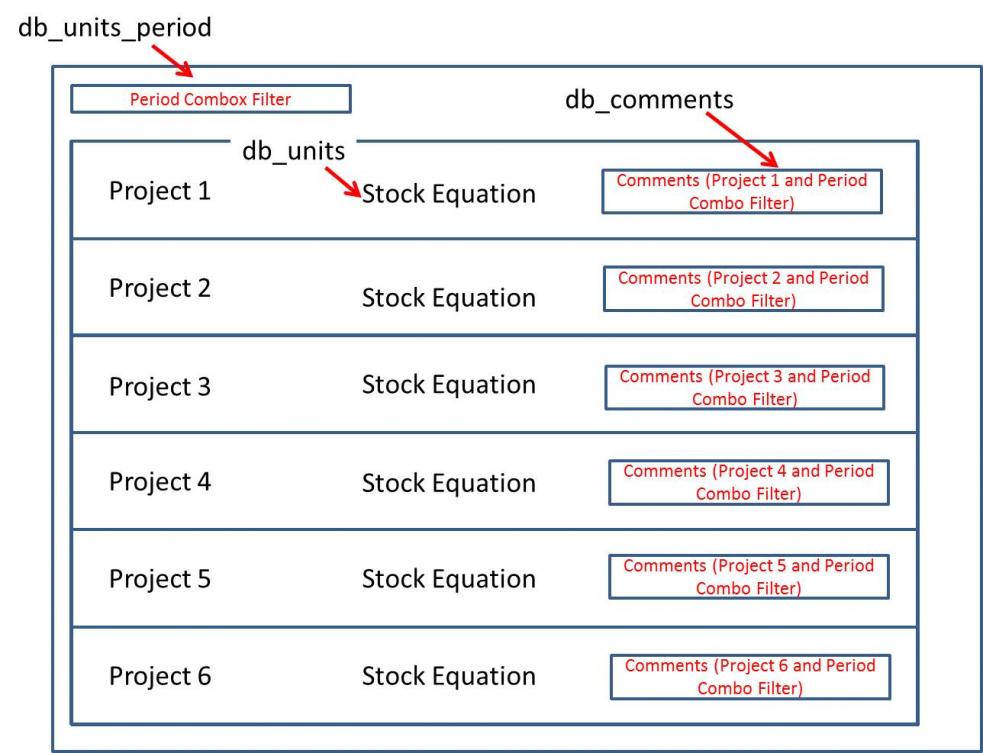This screenshot has width=983, height=753.
Task: Select the Project 6 label
Action: [x=160, y=676]
